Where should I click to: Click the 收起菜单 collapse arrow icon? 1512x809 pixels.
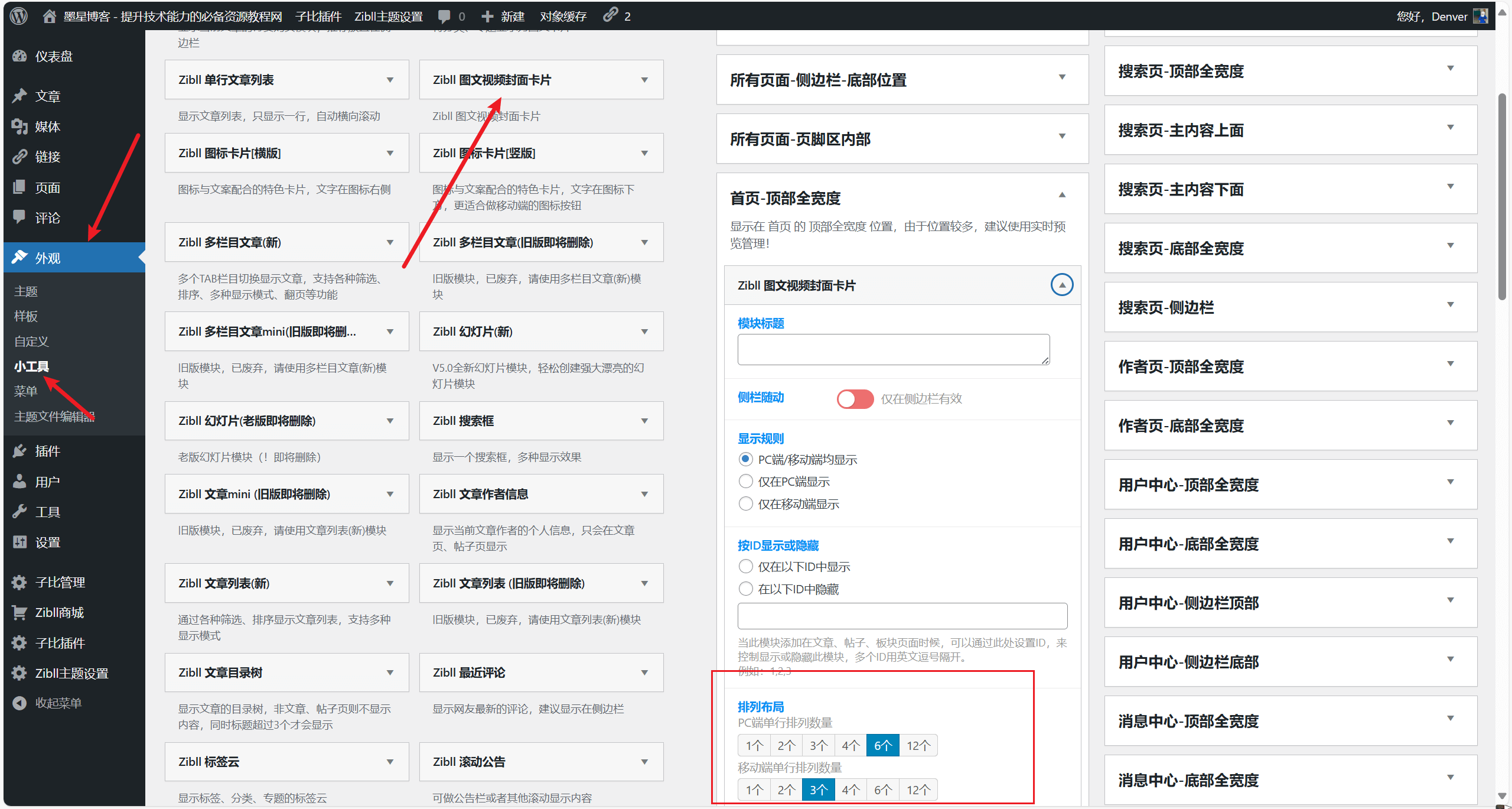(19, 703)
